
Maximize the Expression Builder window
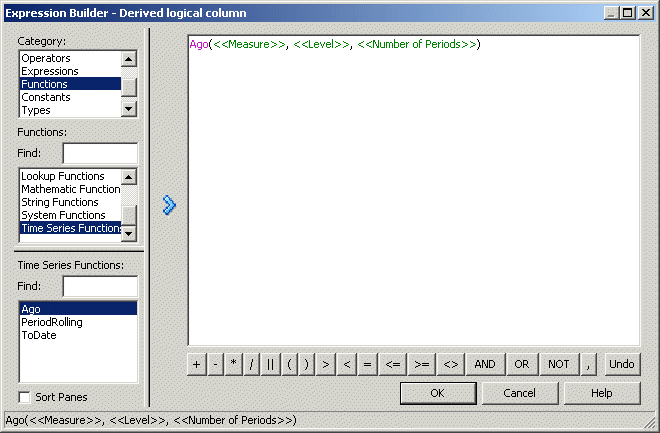pyautogui.click(x=628, y=13)
